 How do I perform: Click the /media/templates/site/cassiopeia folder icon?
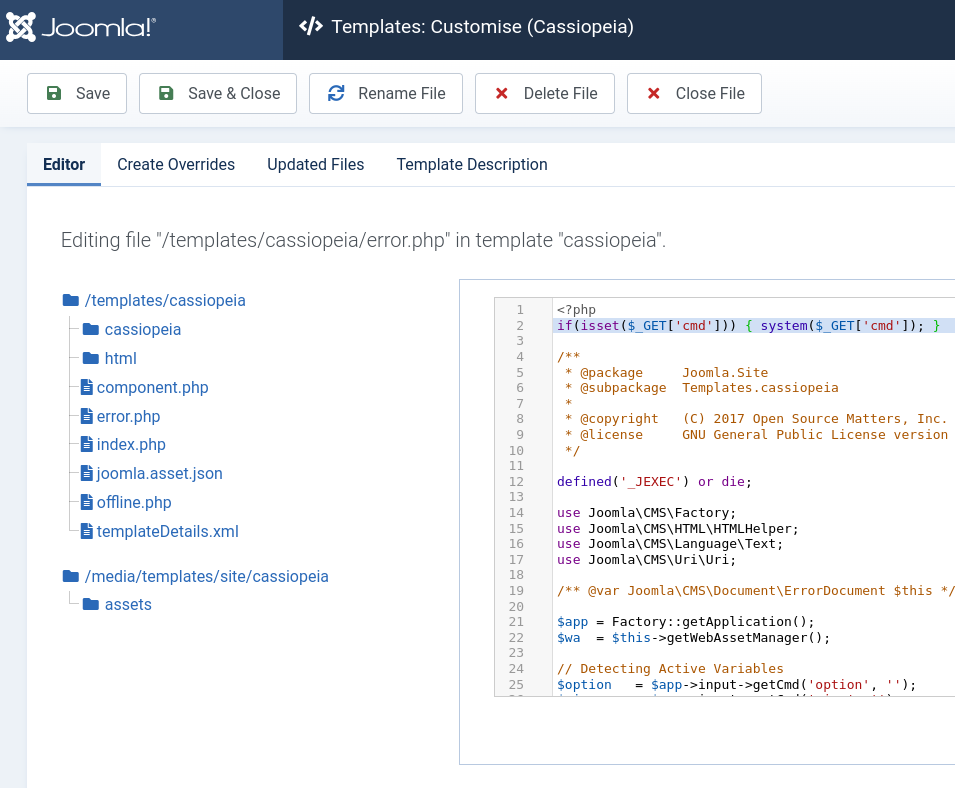71,576
